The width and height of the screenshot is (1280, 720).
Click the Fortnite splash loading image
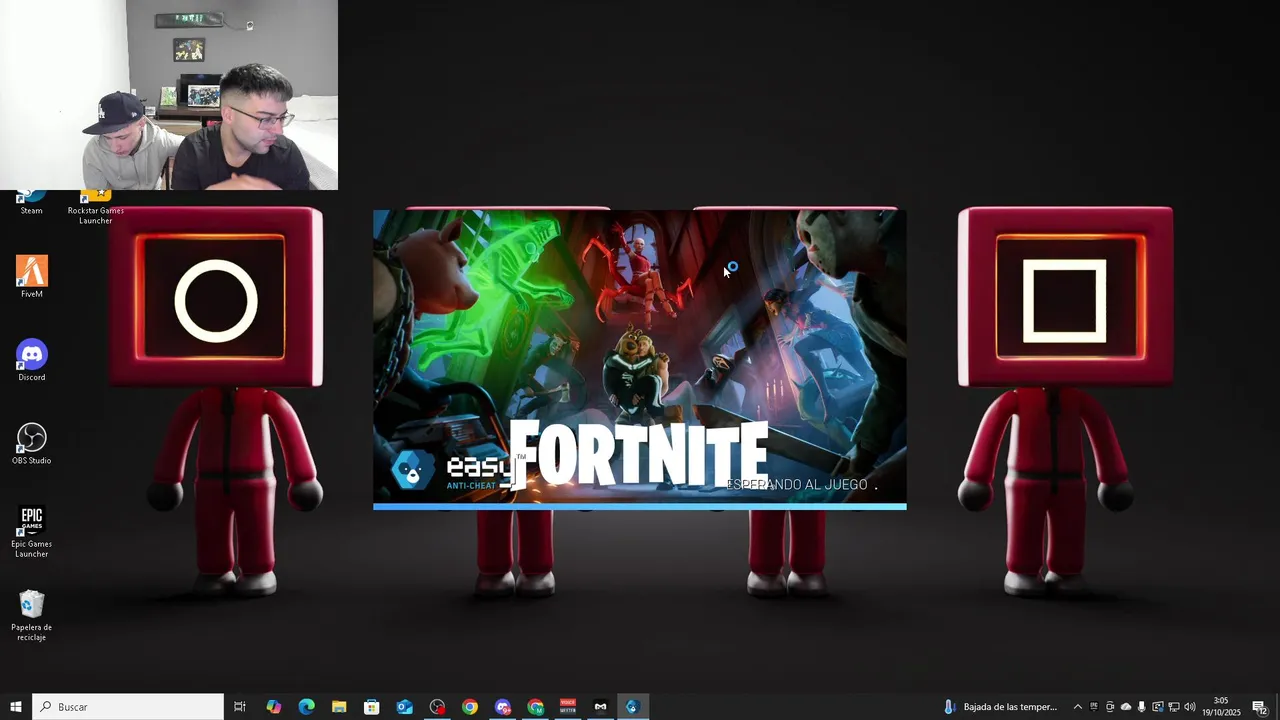coord(640,356)
